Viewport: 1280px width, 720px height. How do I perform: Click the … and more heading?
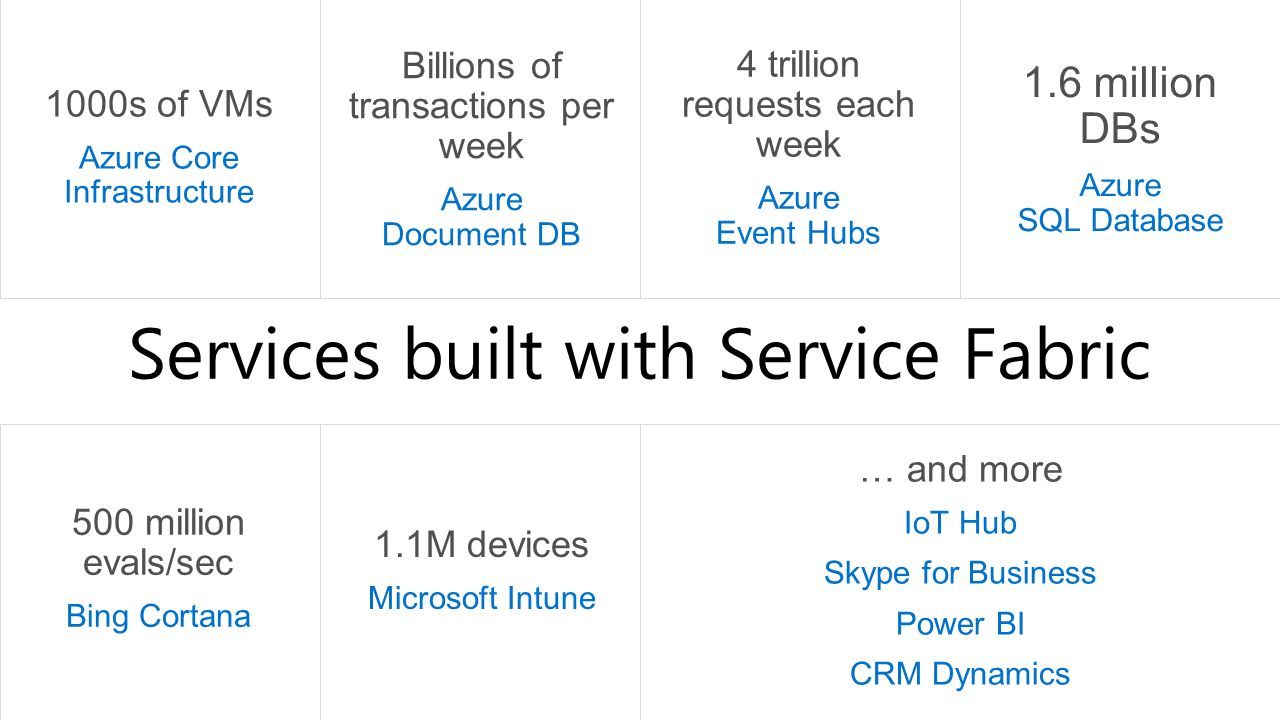pos(960,469)
